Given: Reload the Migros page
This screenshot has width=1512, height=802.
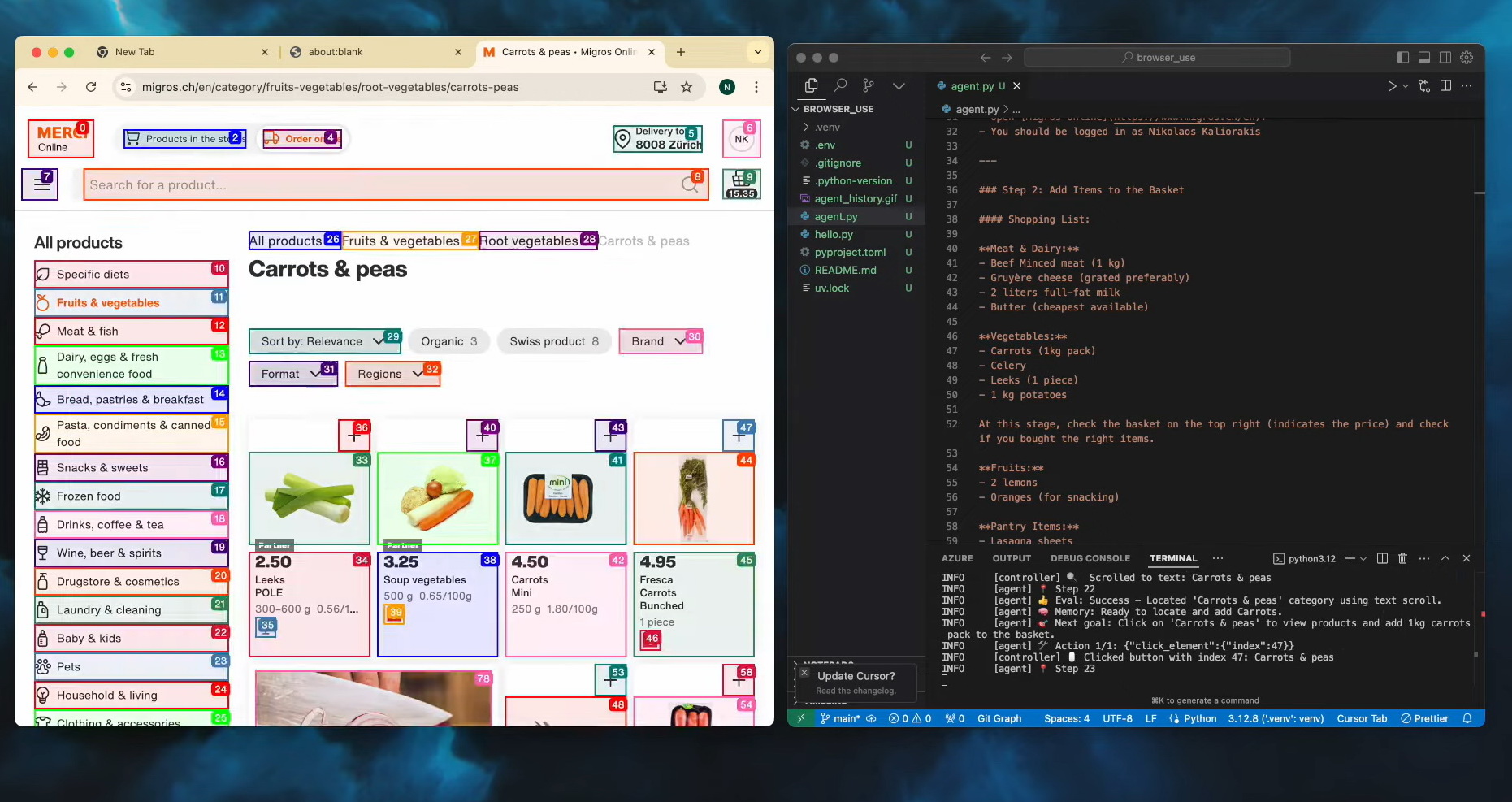Looking at the screenshot, I should [91, 87].
